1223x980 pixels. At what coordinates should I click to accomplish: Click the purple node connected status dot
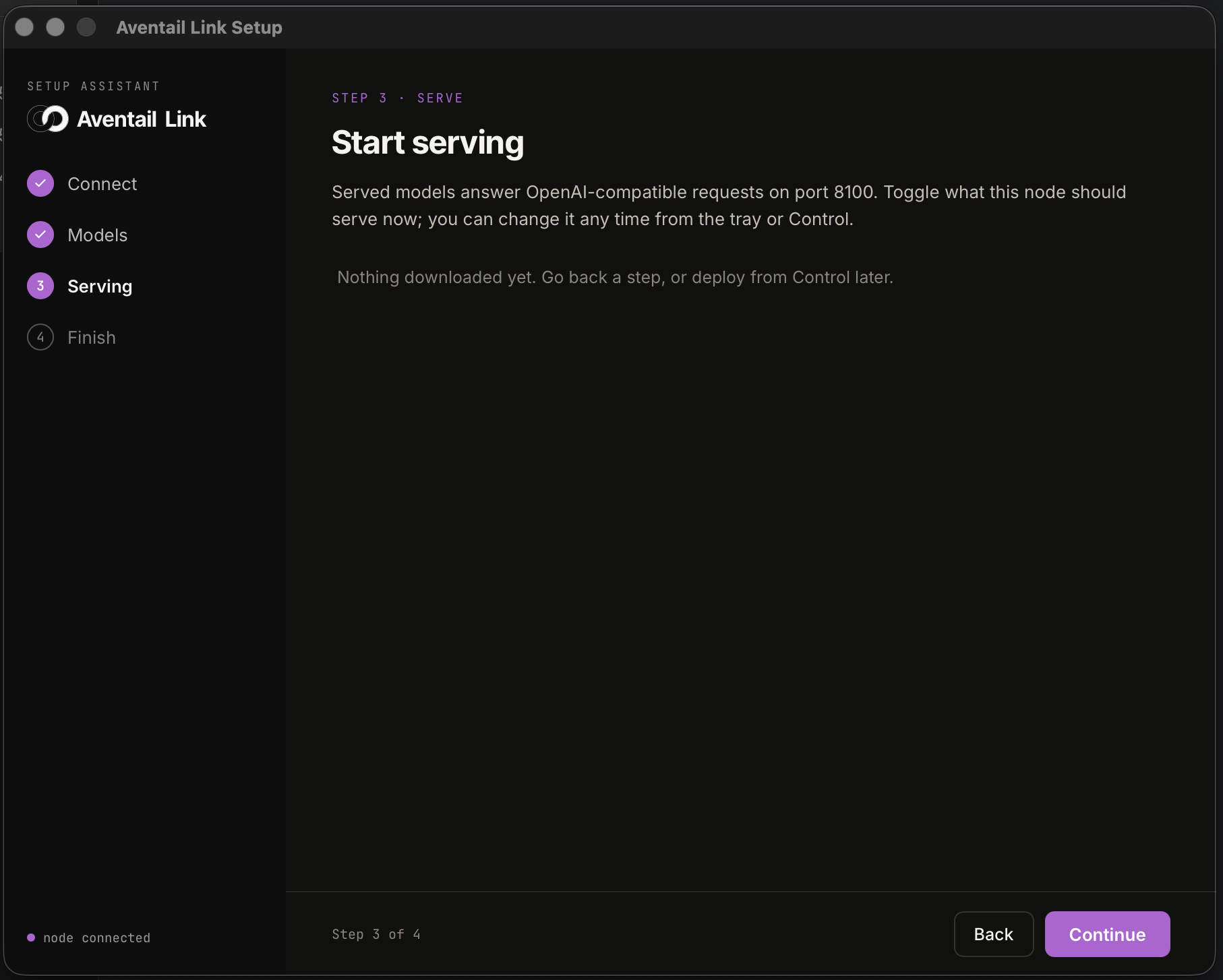pos(31,938)
